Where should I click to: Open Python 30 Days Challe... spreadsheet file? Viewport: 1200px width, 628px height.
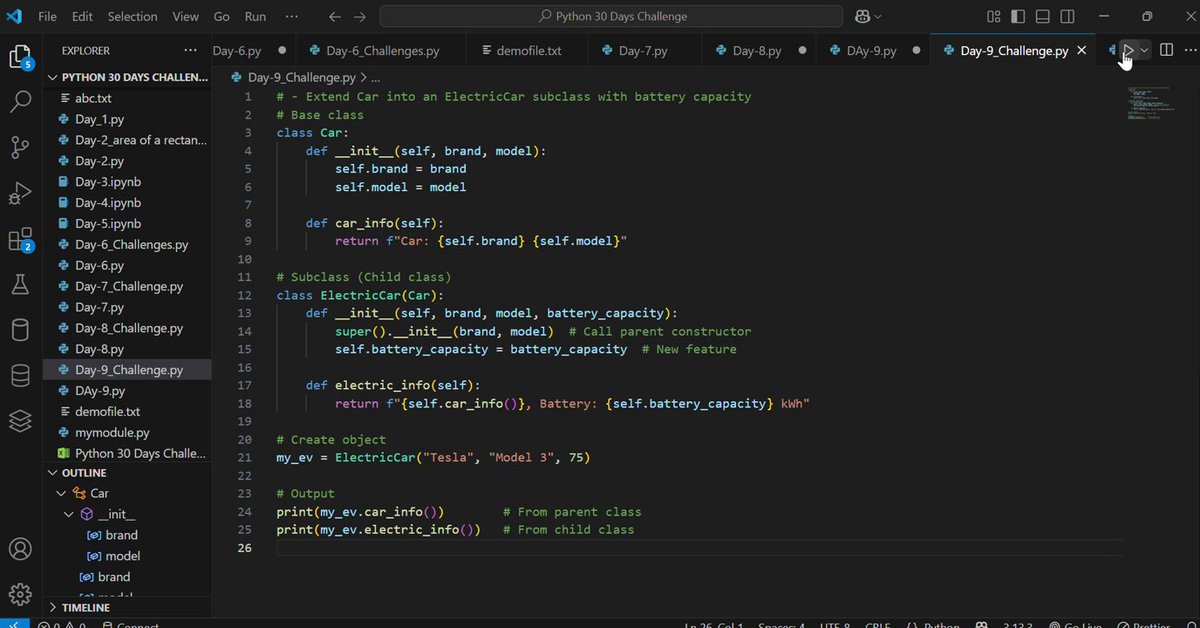[x=128, y=453]
